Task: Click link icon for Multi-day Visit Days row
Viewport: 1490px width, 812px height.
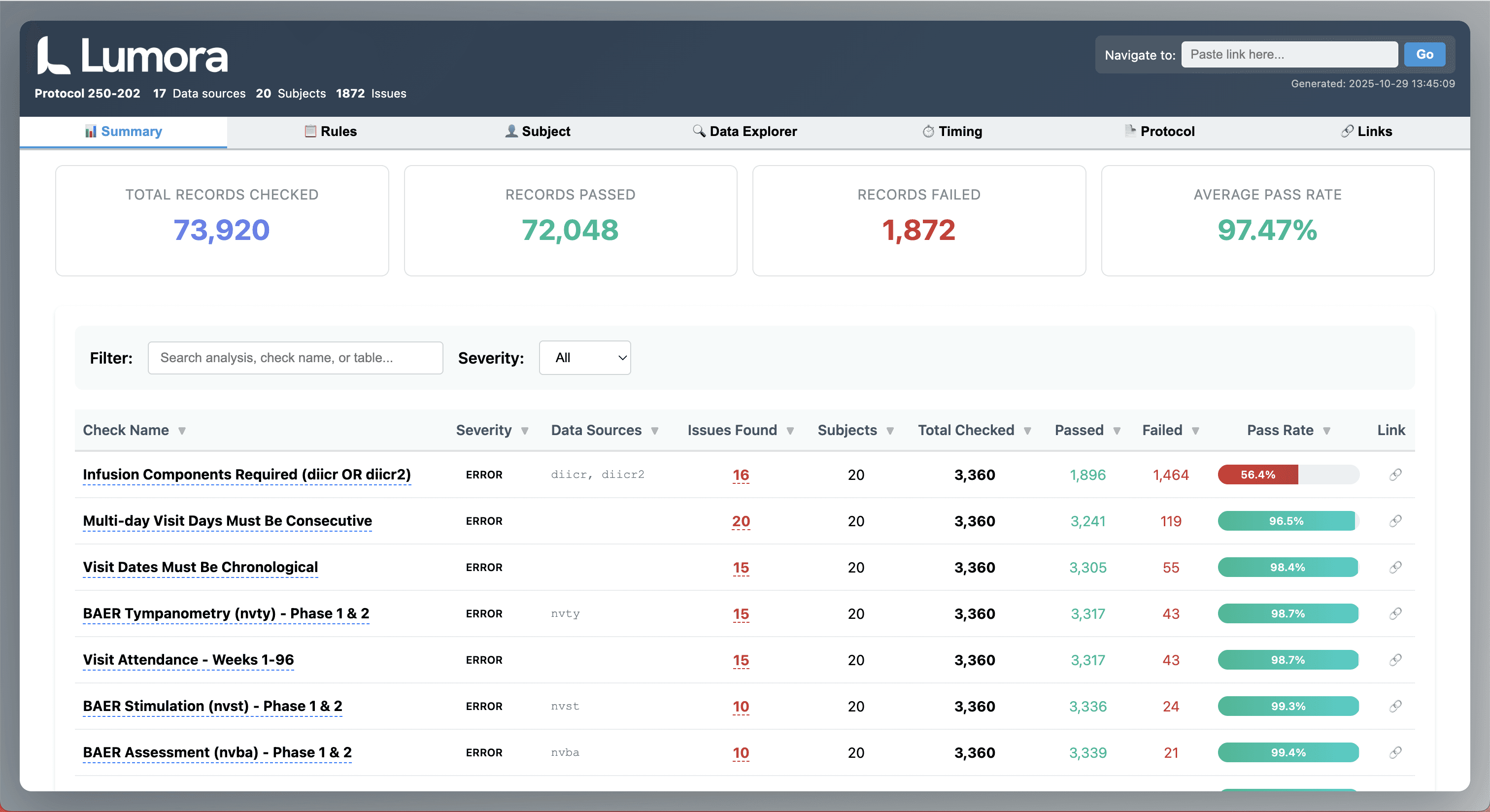Action: tap(1395, 521)
